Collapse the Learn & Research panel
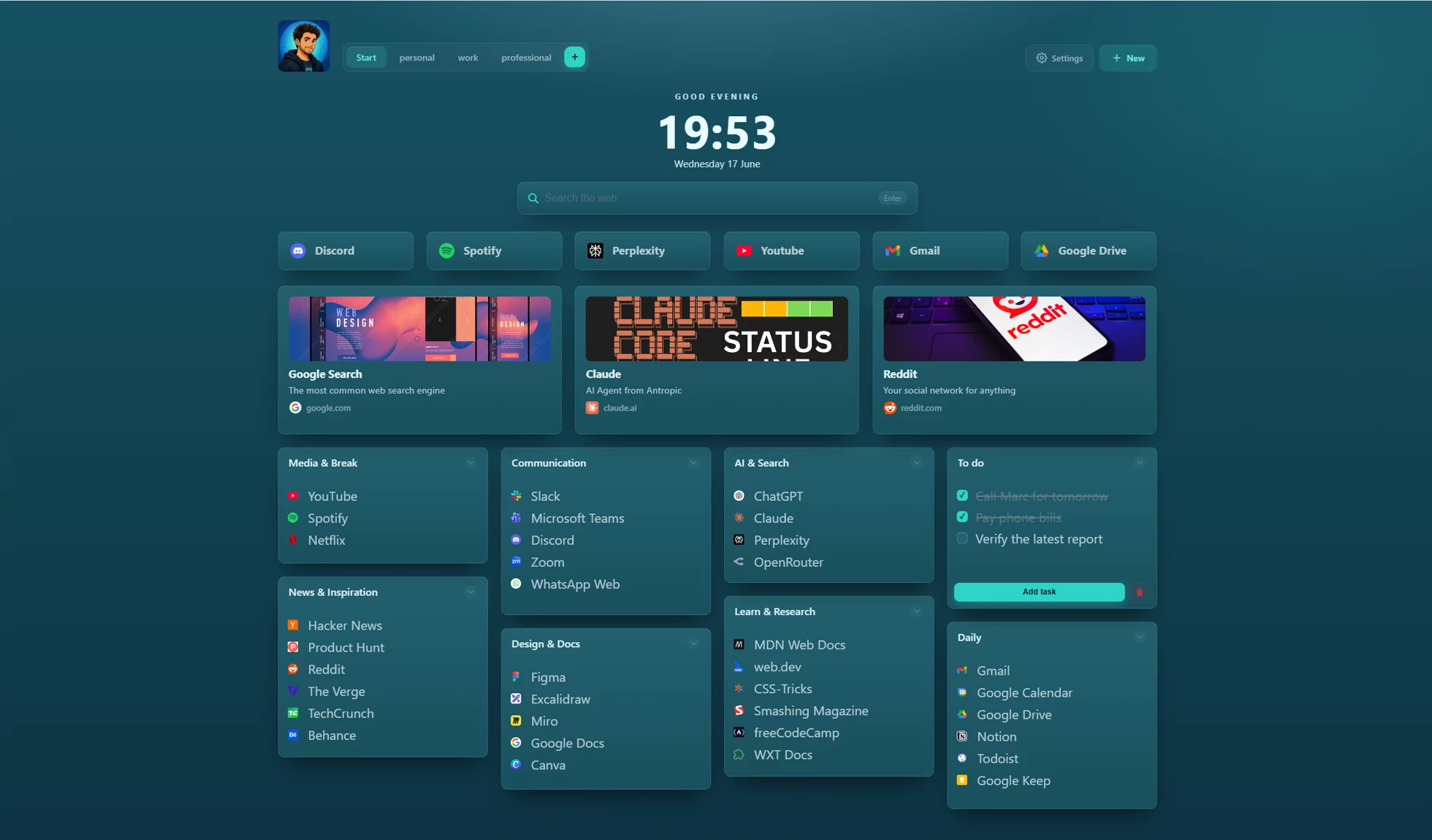Viewport: 1432px width, 840px height. pyautogui.click(x=916, y=611)
